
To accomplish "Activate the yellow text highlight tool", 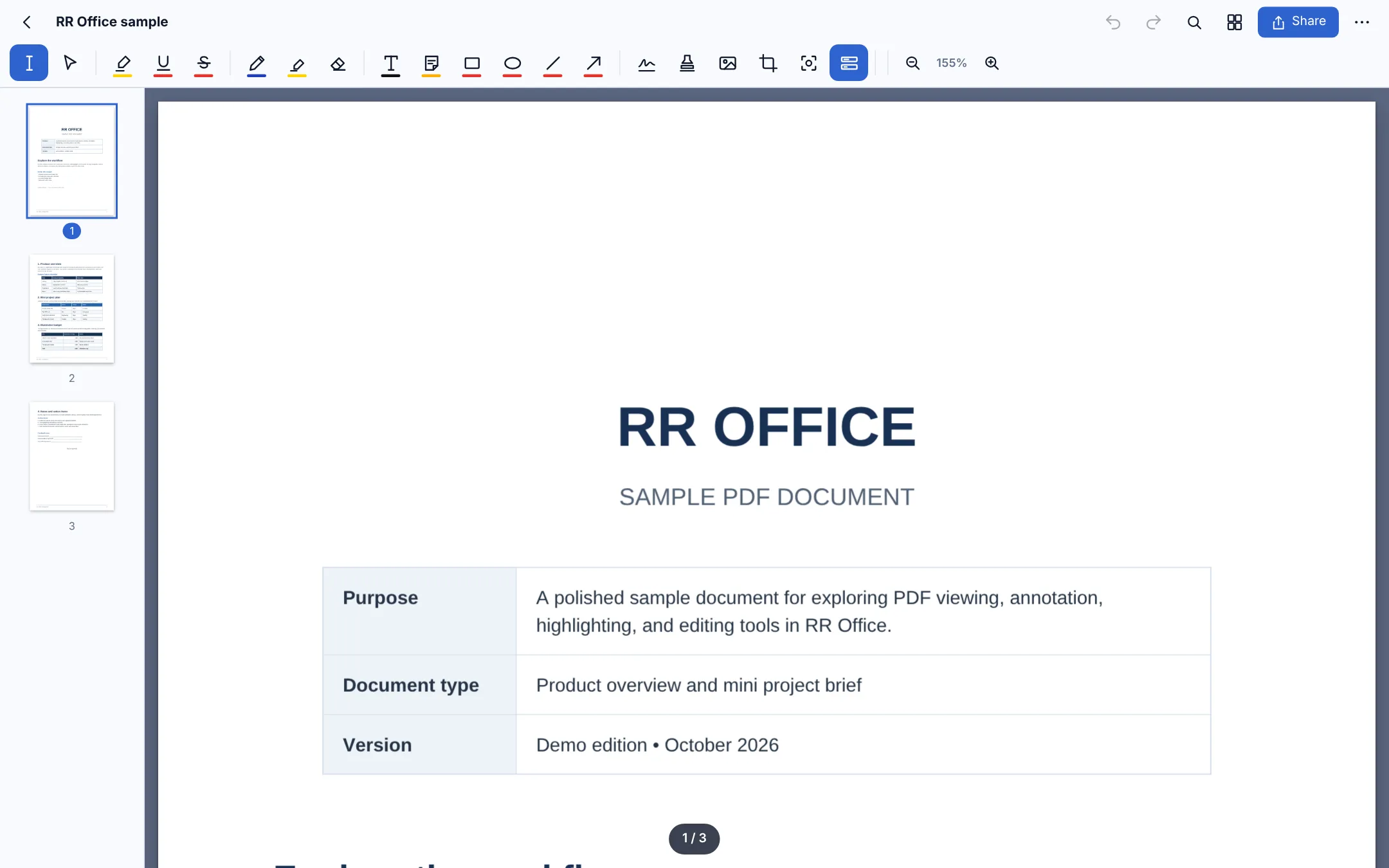I will pyautogui.click(x=122, y=64).
